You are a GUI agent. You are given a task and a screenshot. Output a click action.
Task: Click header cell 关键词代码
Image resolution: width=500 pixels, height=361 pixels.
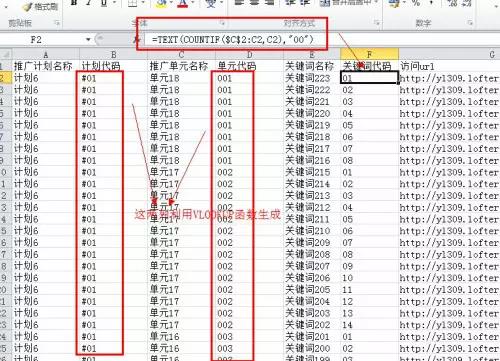click(369, 66)
